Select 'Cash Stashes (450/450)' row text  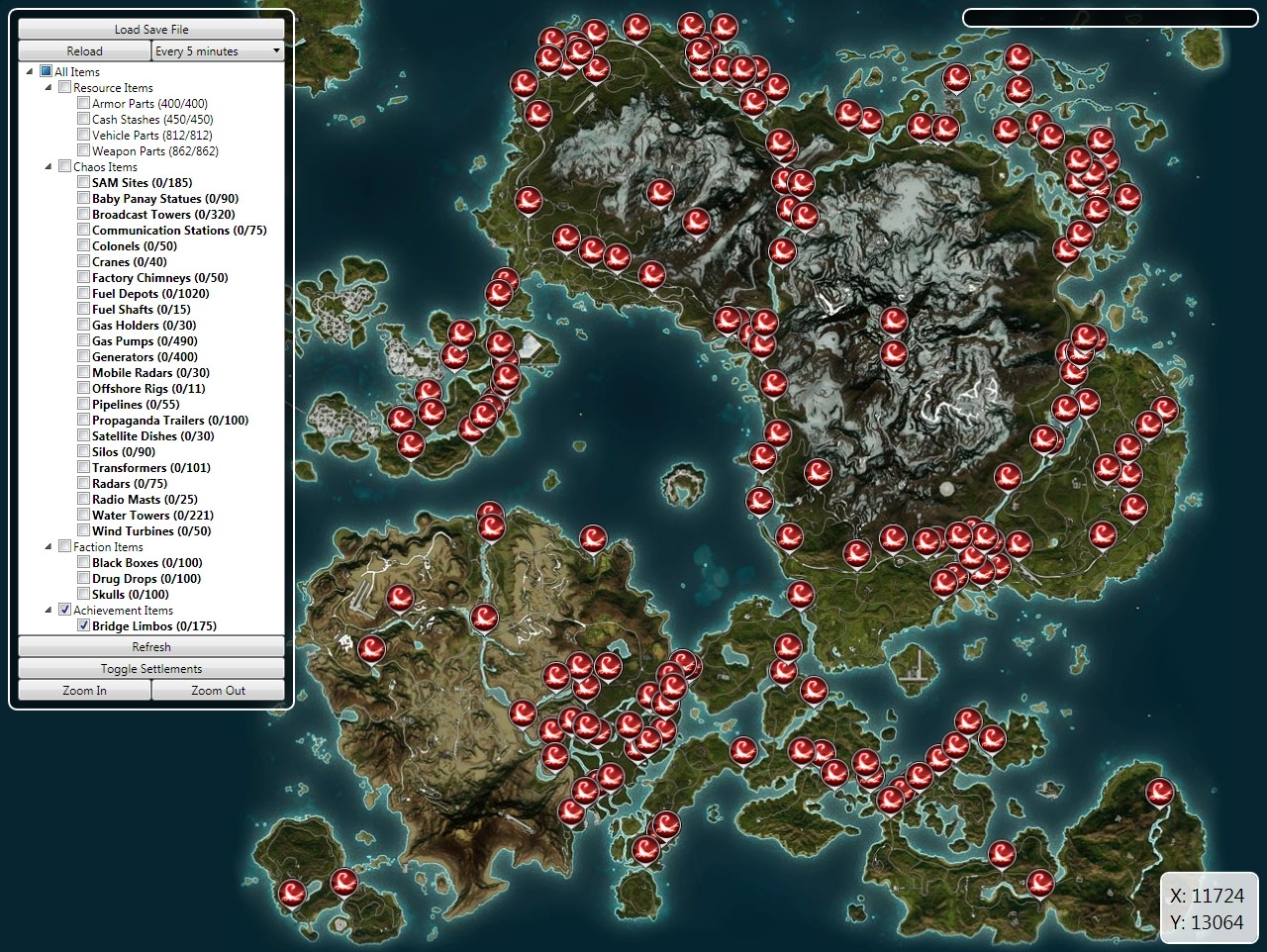pyautogui.click(x=152, y=119)
